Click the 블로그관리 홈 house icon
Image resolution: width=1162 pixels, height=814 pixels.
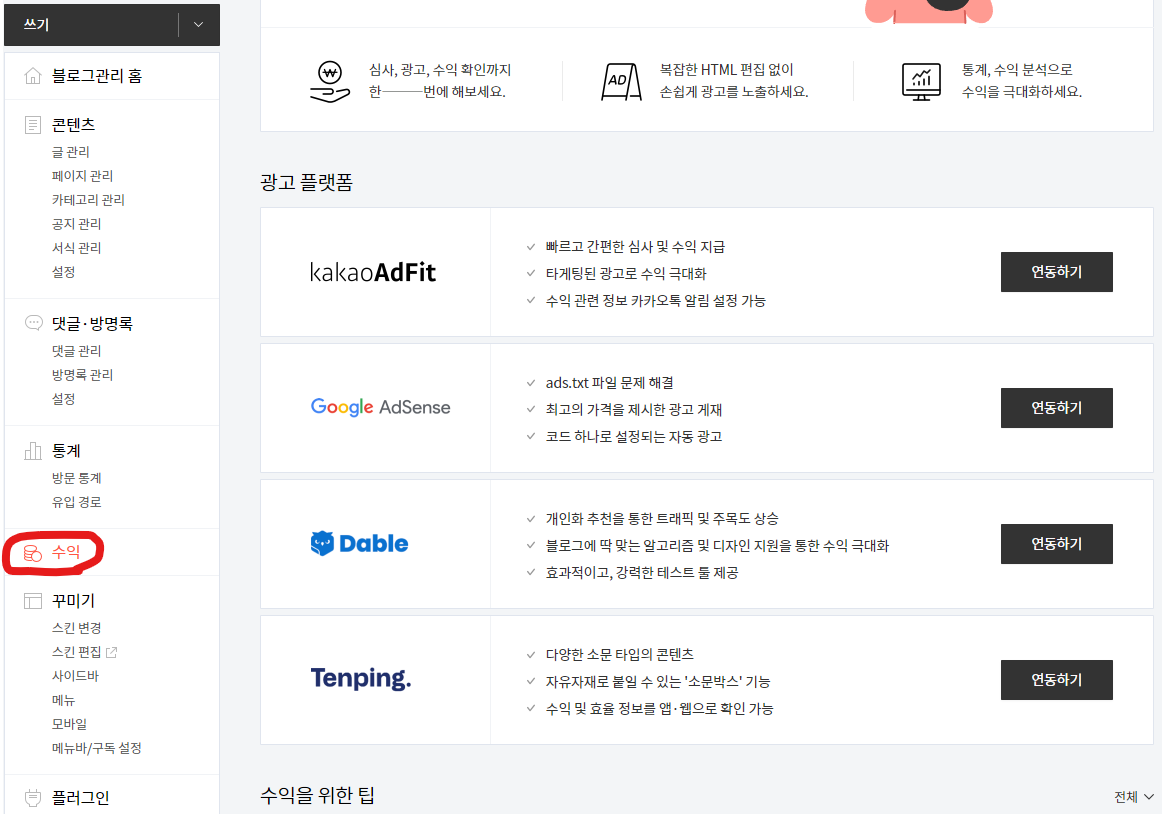click(33, 76)
